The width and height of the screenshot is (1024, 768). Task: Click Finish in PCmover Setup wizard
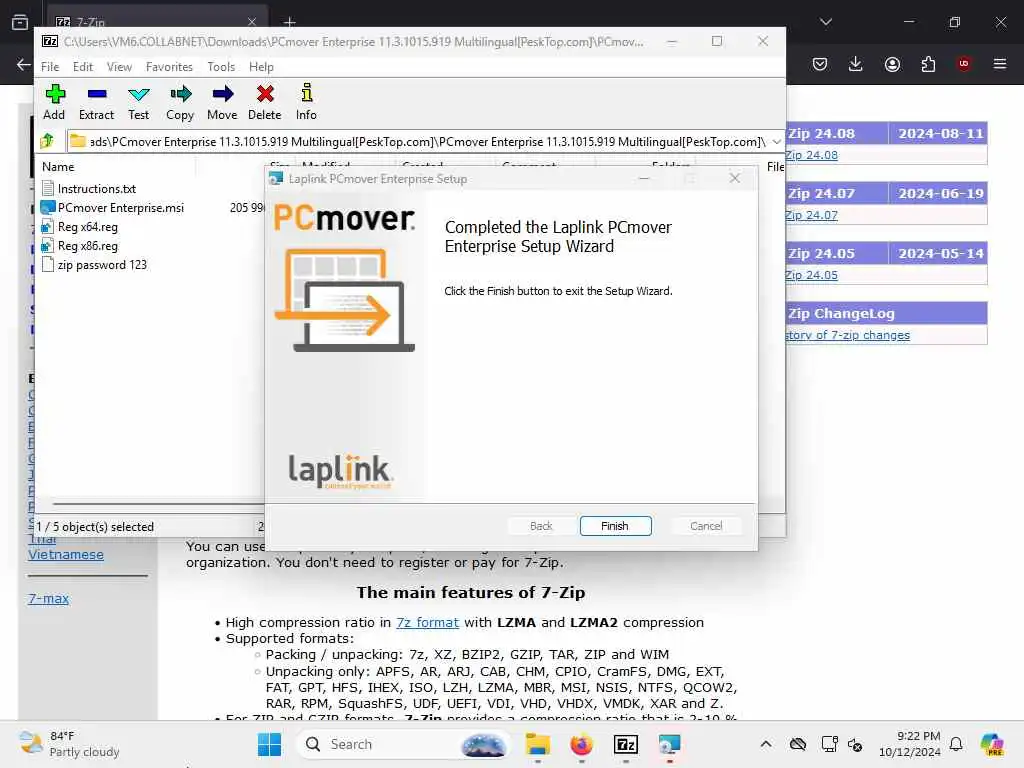point(615,526)
